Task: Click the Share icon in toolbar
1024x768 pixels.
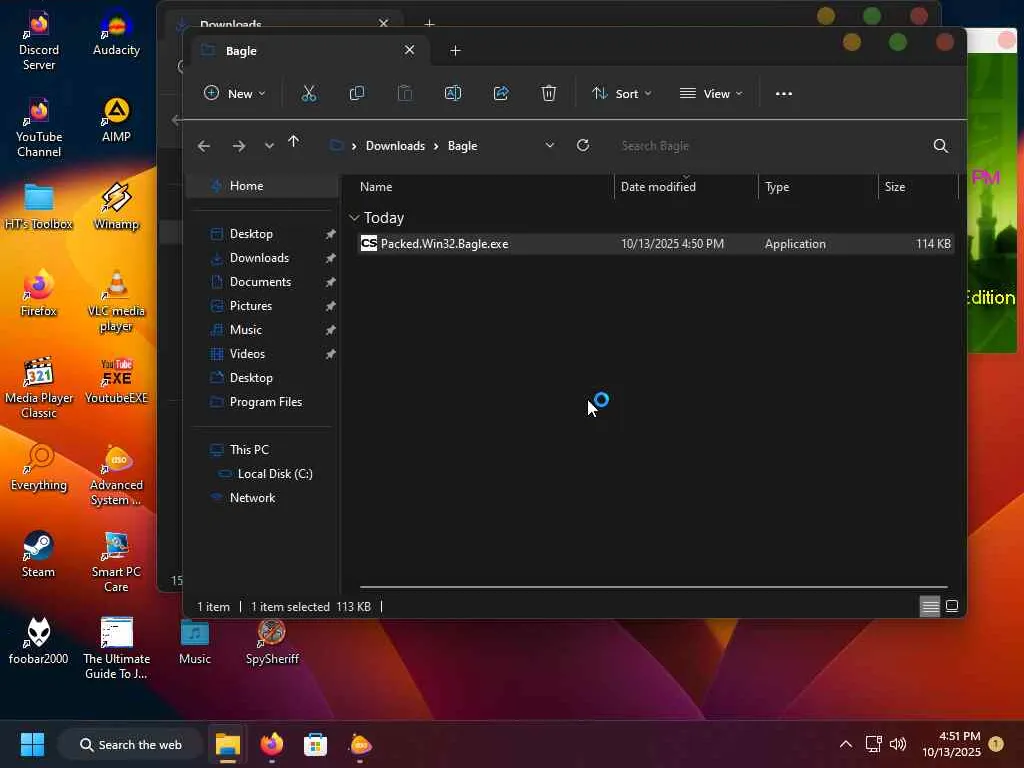Action: (x=501, y=93)
